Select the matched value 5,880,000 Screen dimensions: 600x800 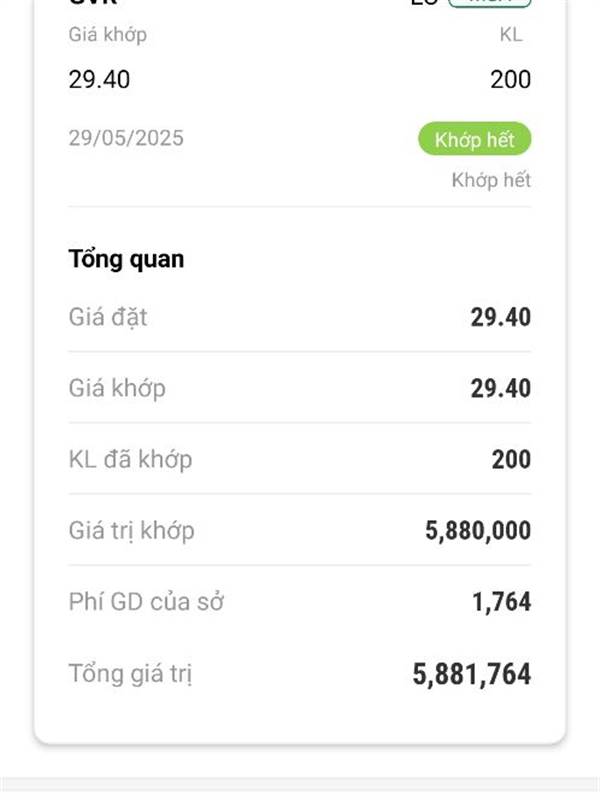[x=478, y=531]
